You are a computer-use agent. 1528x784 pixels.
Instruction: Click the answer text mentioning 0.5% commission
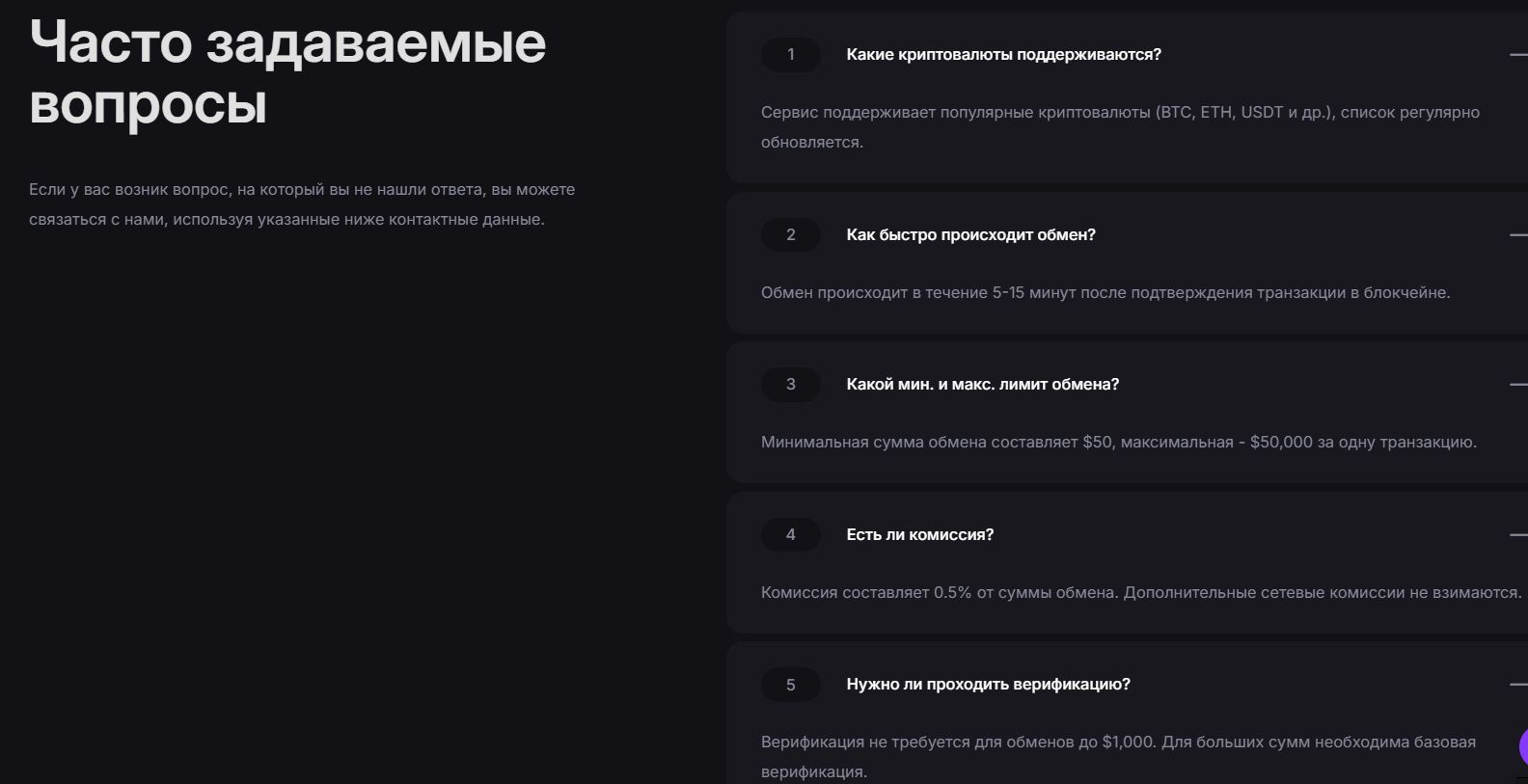tap(1138, 592)
